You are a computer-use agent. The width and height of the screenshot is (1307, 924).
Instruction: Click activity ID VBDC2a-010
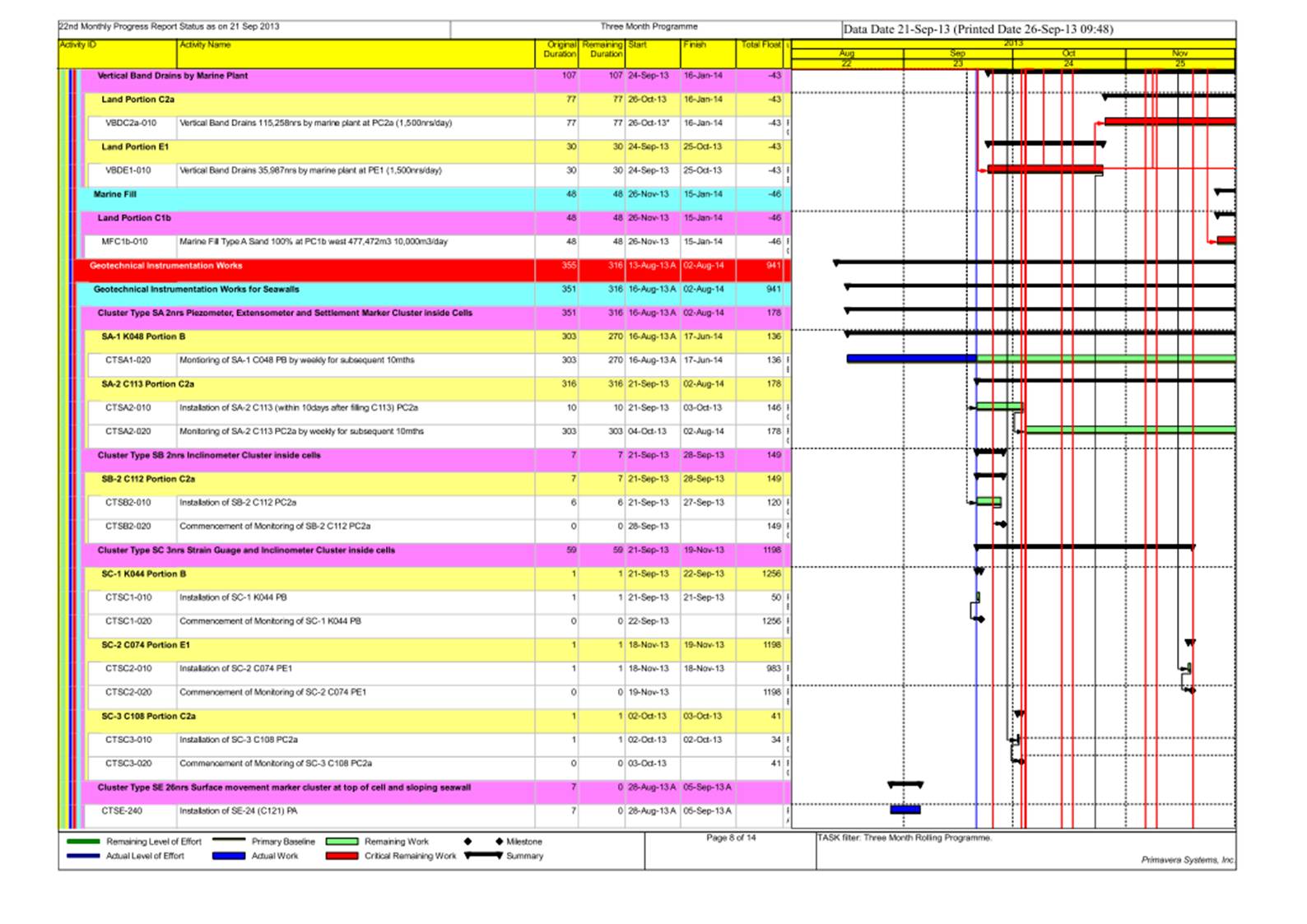pyautogui.click(x=130, y=123)
